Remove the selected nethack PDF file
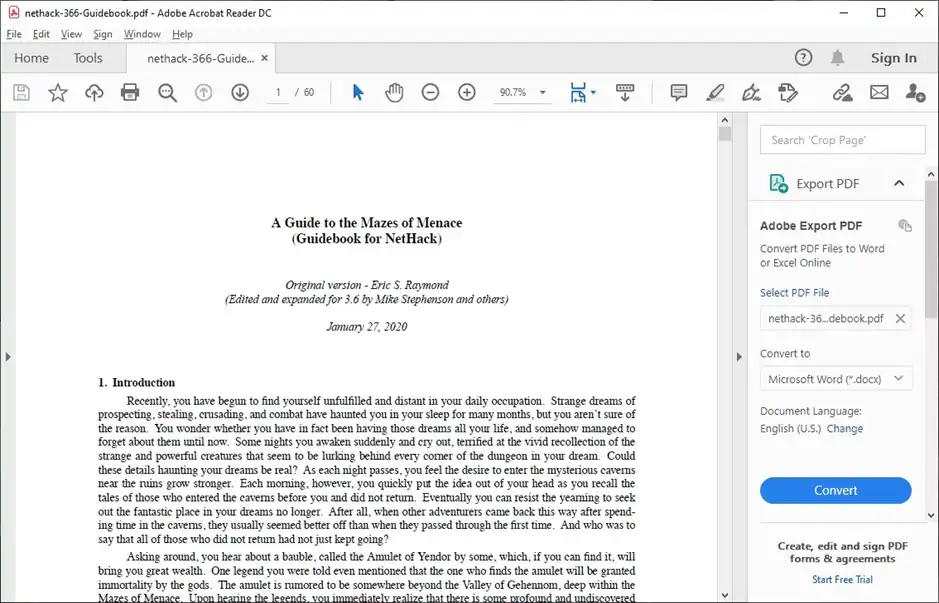 tap(900, 319)
